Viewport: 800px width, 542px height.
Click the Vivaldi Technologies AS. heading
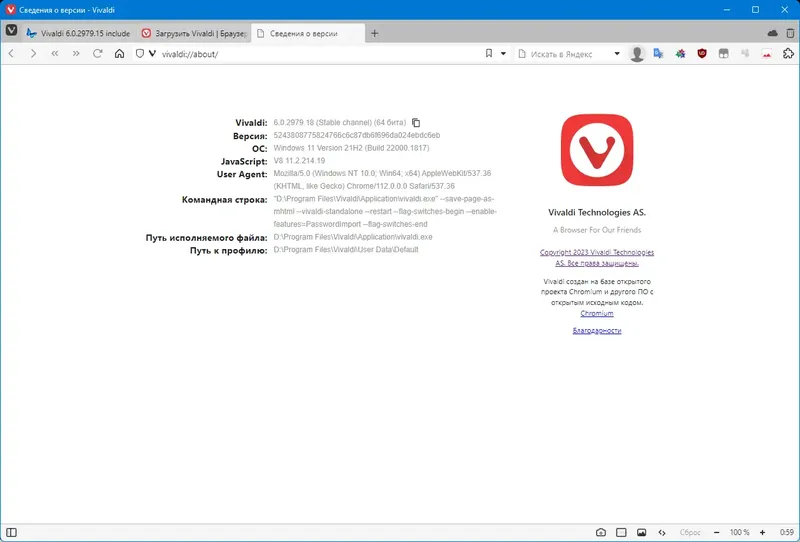597,212
